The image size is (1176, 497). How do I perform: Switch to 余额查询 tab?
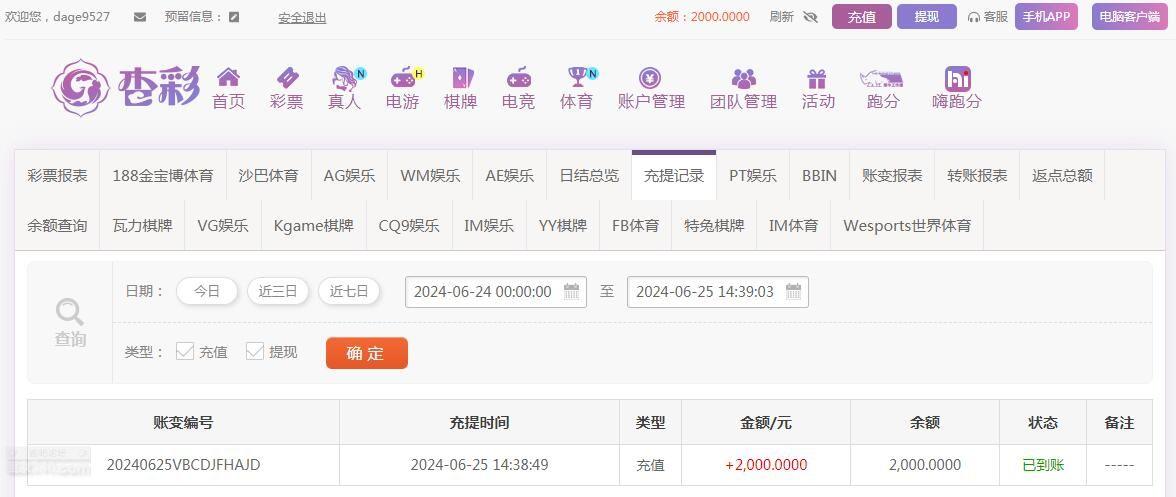(57, 226)
